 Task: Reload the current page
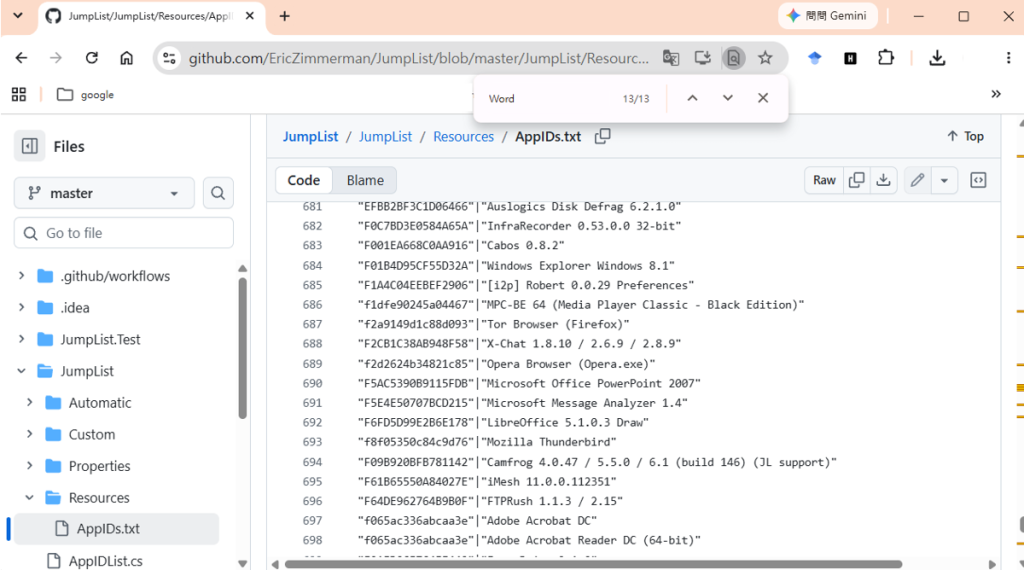(x=91, y=58)
